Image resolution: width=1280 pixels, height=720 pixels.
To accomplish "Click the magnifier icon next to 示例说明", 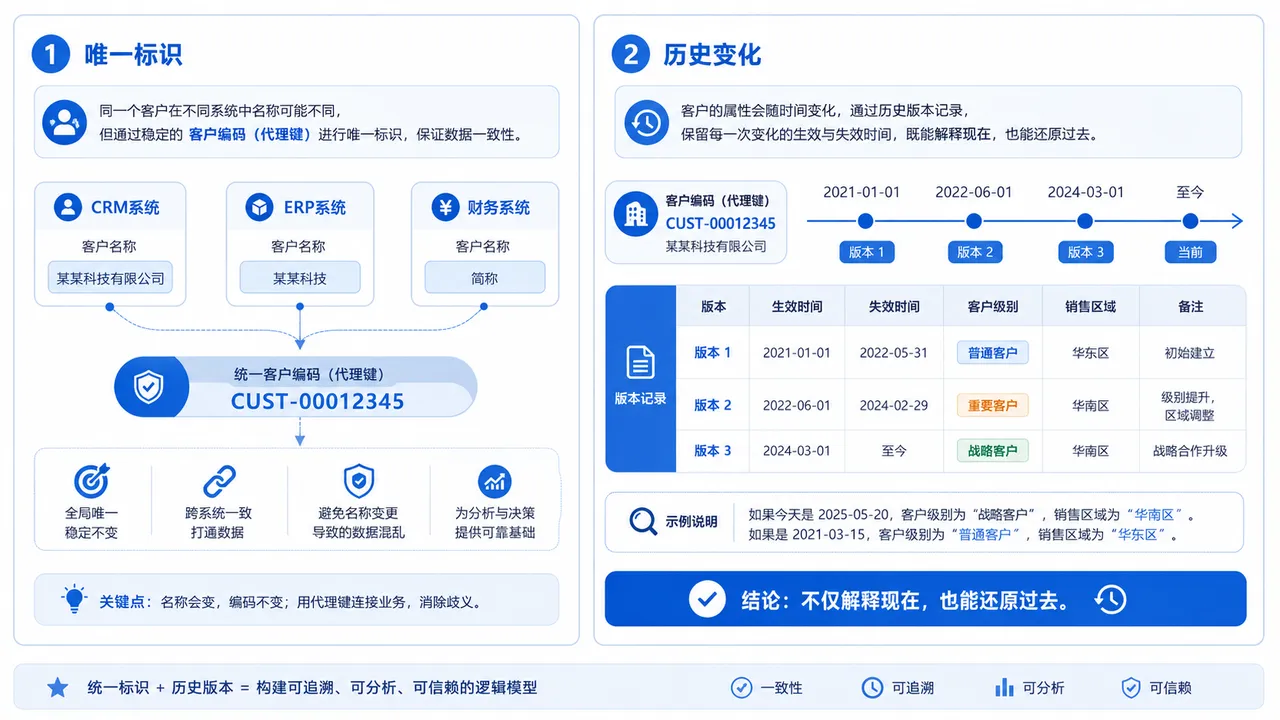I will click(643, 521).
